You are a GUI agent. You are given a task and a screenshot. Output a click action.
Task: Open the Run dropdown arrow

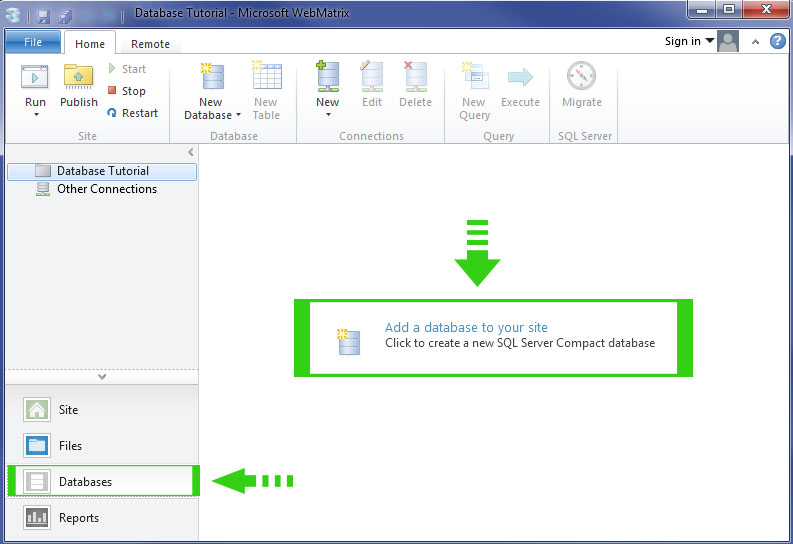[x=36, y=115]
